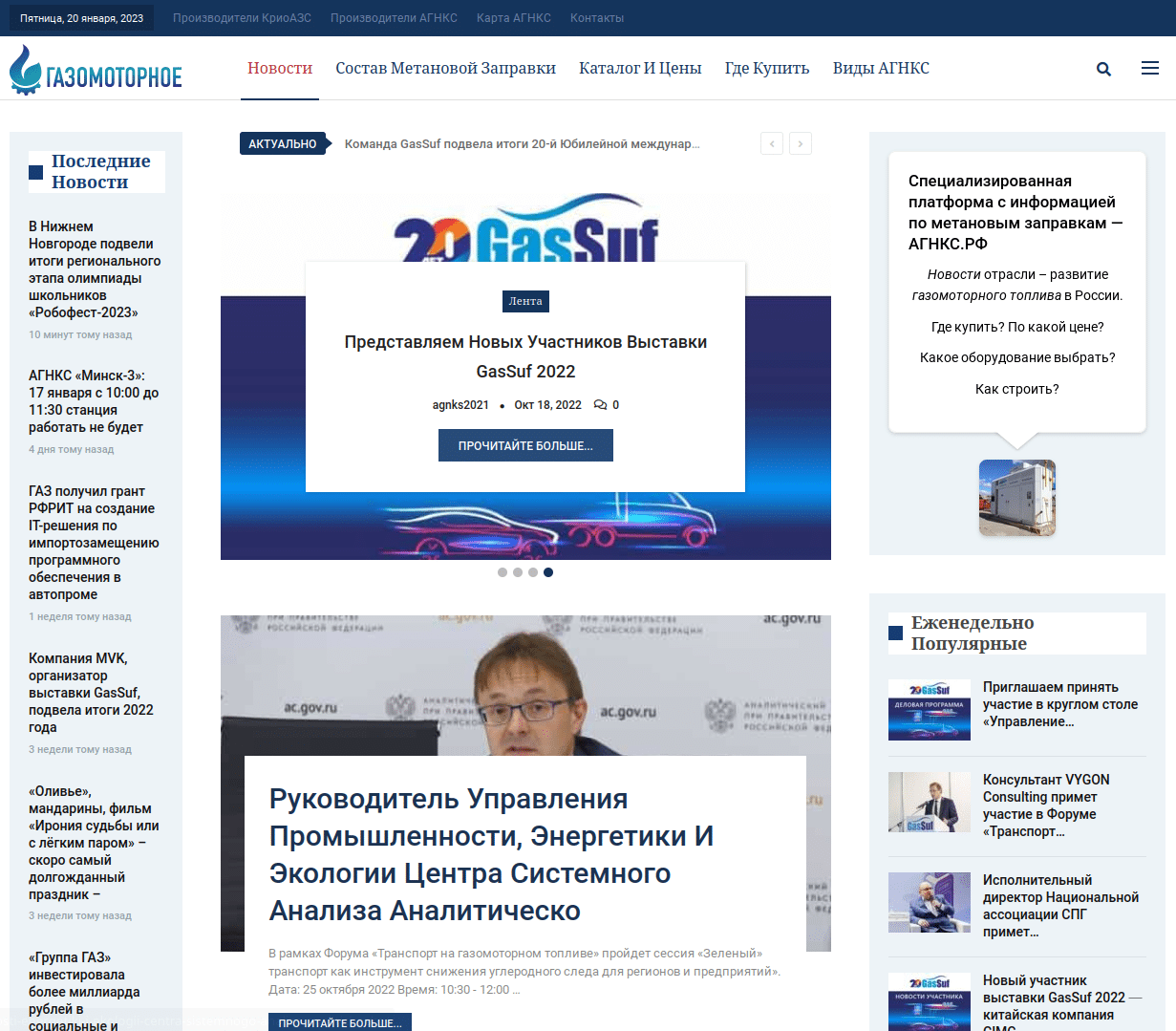1176x1031 pixels.
Task: Open the Новости menu tab
Action: pyautogui.click(x=280, y=68)
